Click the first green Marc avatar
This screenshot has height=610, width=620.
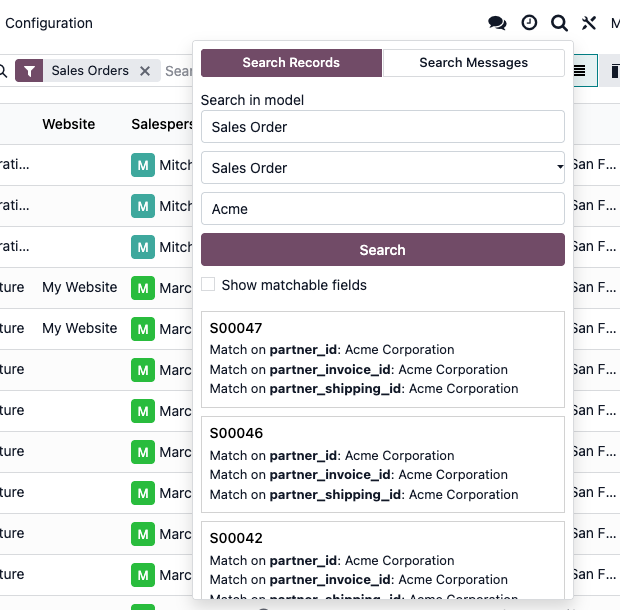(143, 288)
